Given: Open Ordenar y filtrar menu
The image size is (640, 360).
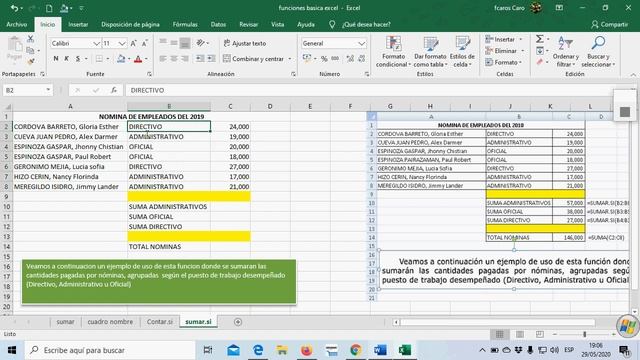Looking at the screenshot, I should 565,52.
